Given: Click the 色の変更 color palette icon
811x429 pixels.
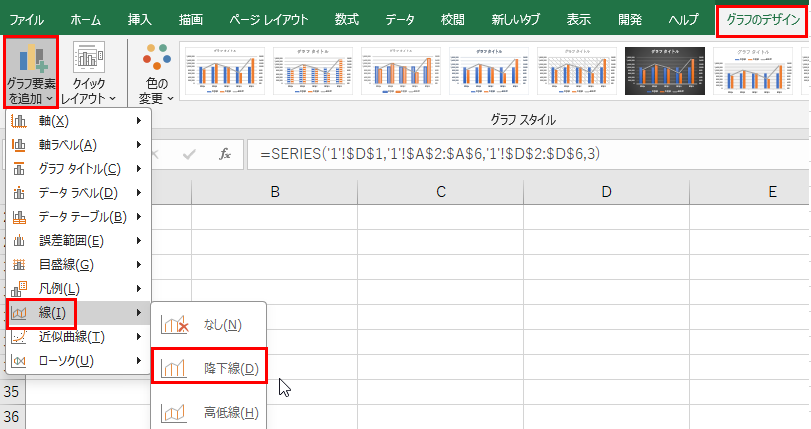Looking at the screenshot, I should pos(155,60).
